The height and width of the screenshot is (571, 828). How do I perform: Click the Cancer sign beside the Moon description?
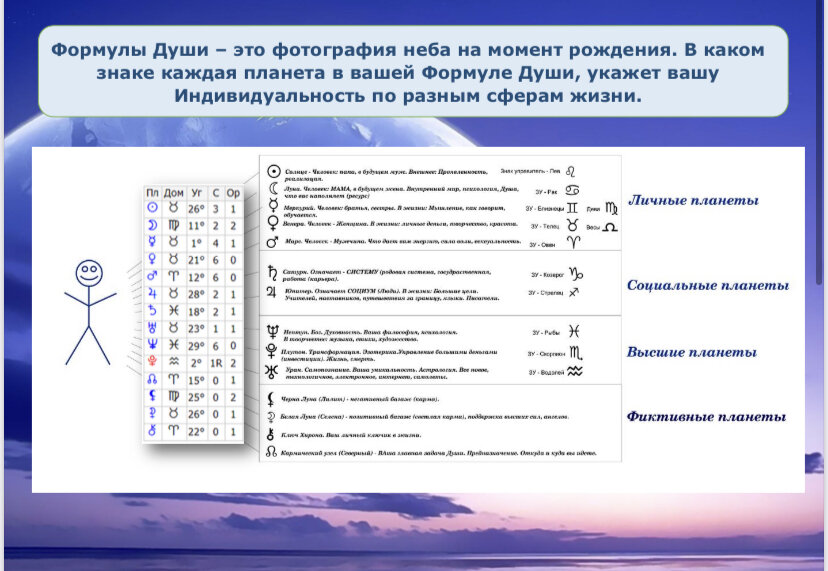coord(572,190)
